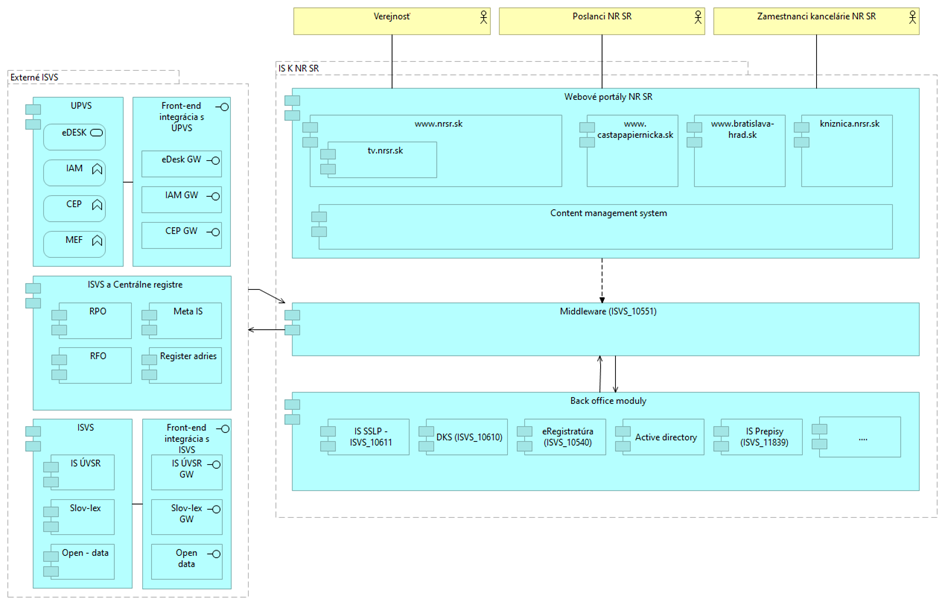Click the function icon next to CEP
This screenshot has width=945, height=605.
(x=97, y=205)
